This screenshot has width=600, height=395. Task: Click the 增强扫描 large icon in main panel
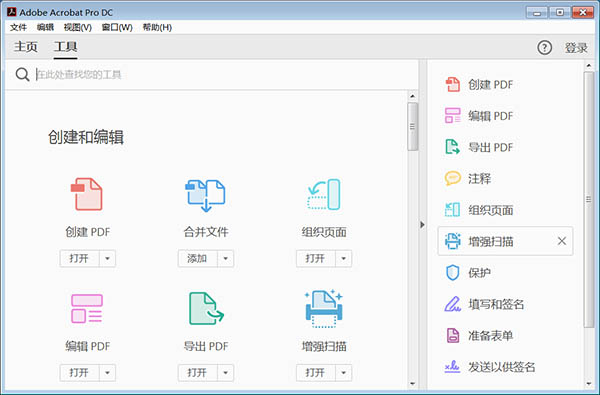tap(324, 308)
